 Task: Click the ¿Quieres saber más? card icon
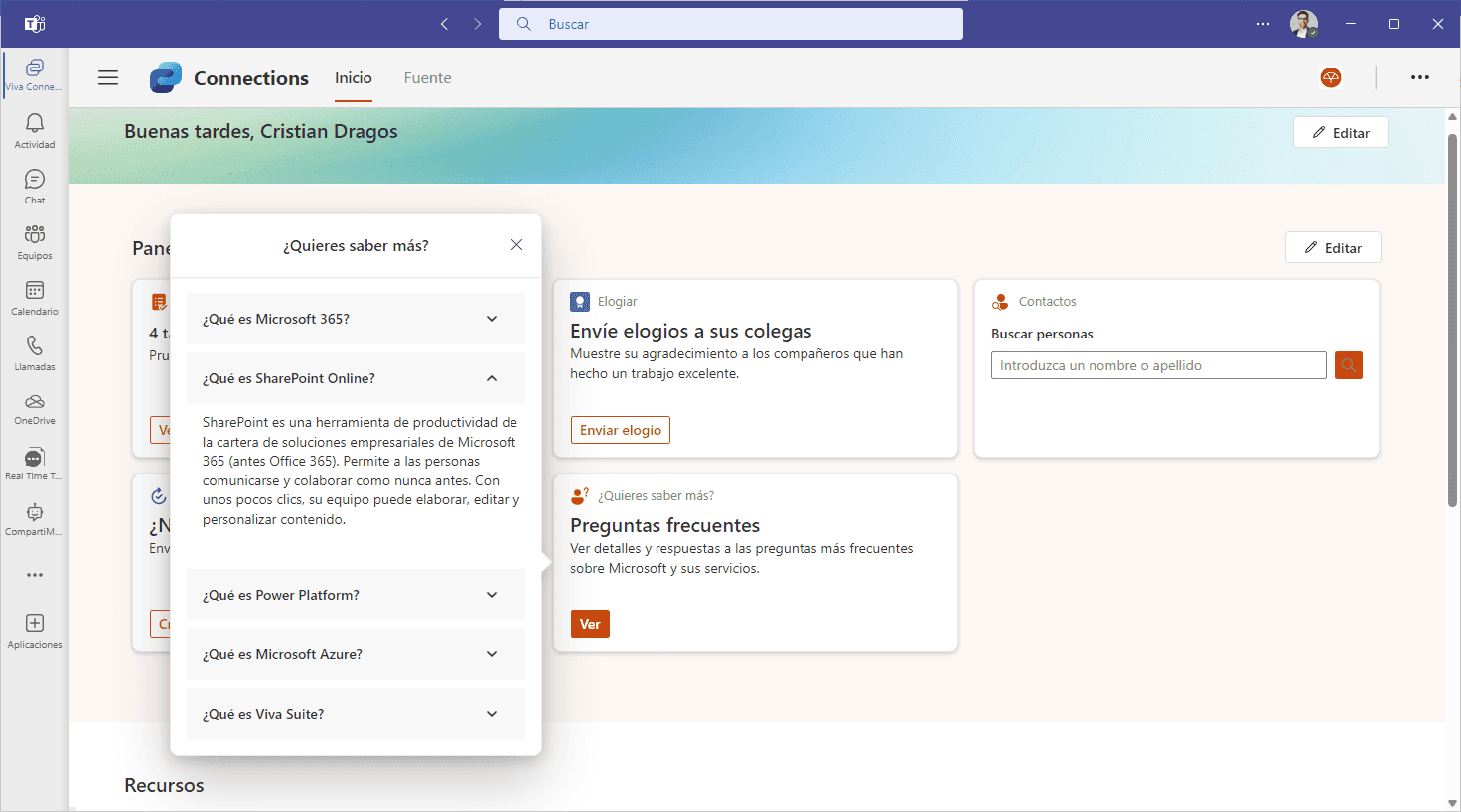[x=580, y=495]
